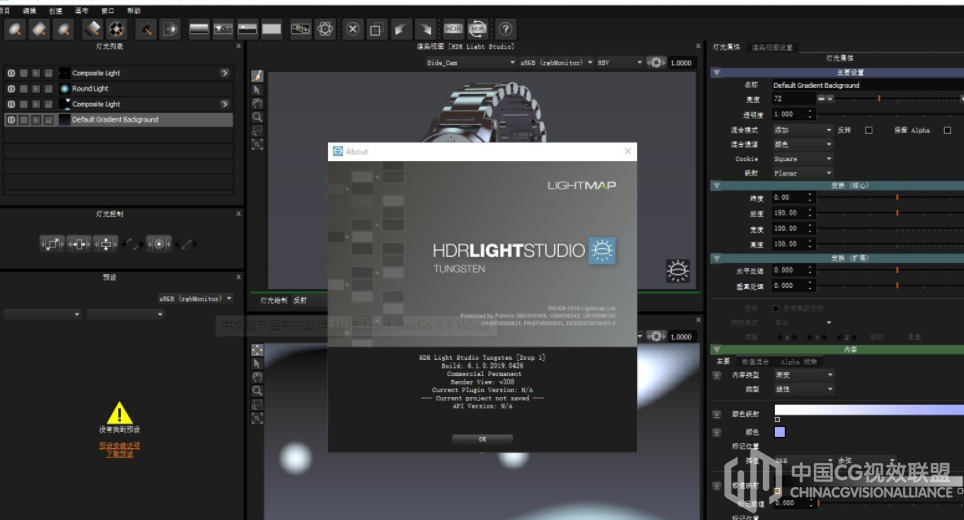Click the plain grey background toolbar icon
Screen dimensions: 964x520
(271, 29)
